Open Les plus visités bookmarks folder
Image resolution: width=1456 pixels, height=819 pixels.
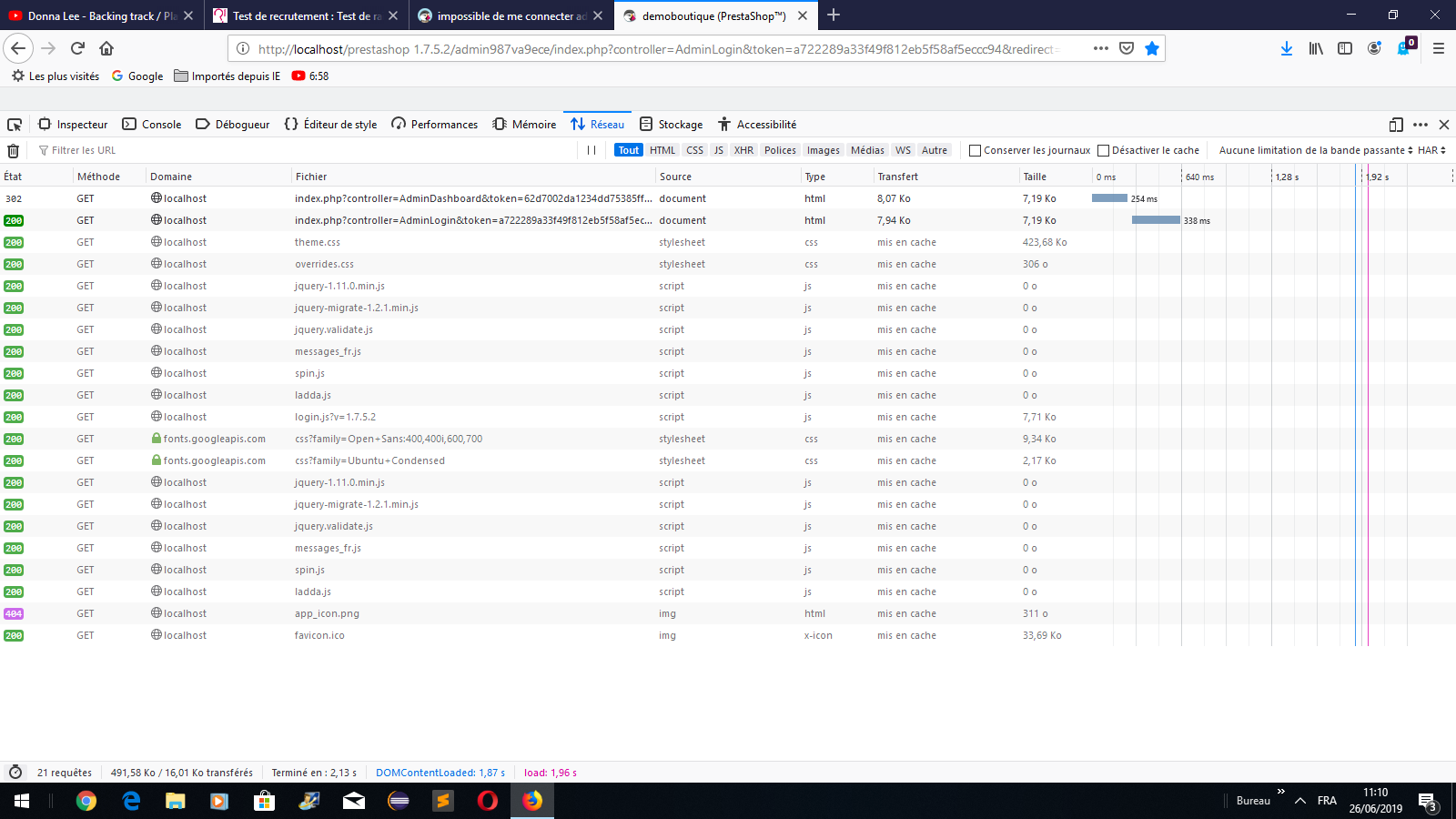[x=56, y=76]
